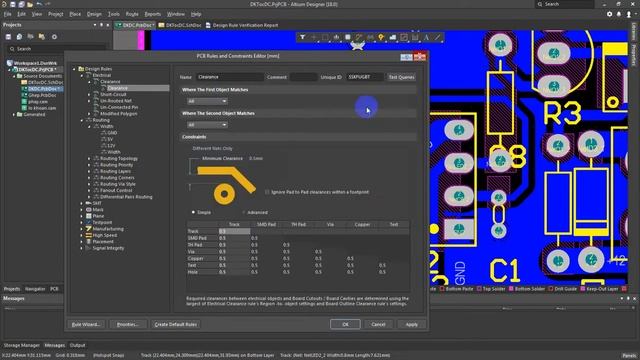640x360 pixels.
Task: Click the OK button
Action: tap(345, 324)
